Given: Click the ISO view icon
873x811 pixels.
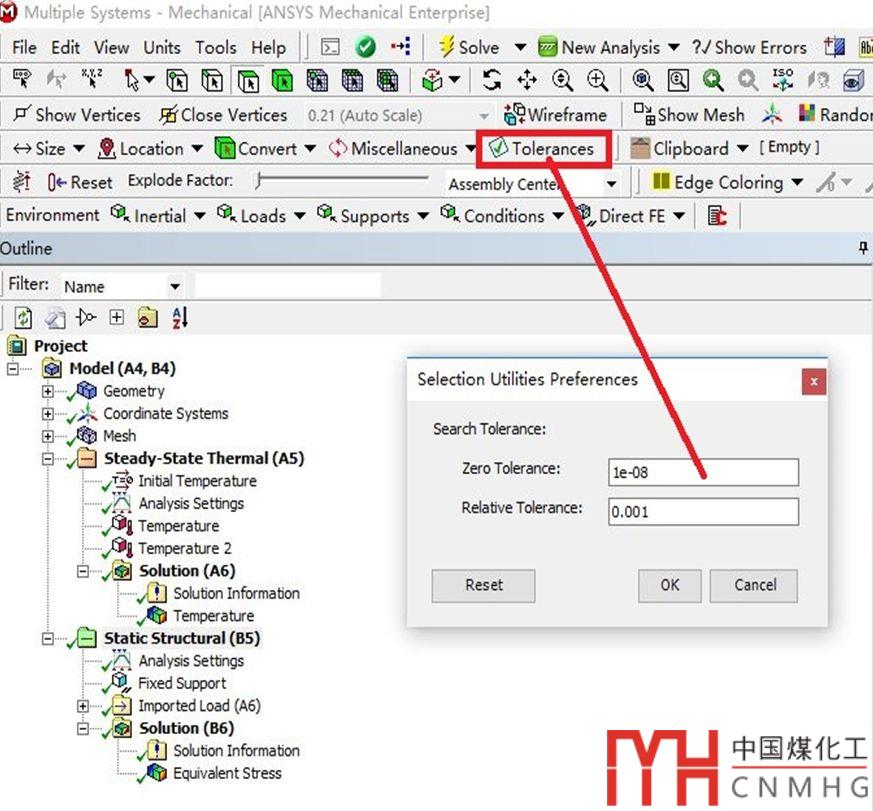Looking at the screenshot, I should pos(782,80).
